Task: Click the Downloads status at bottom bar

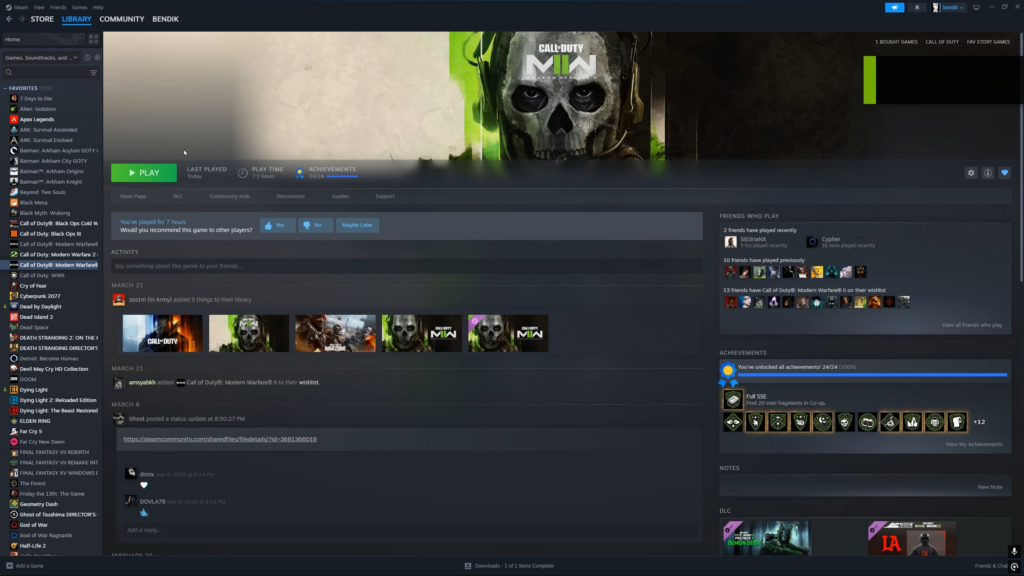Action: tap(509, 566)
